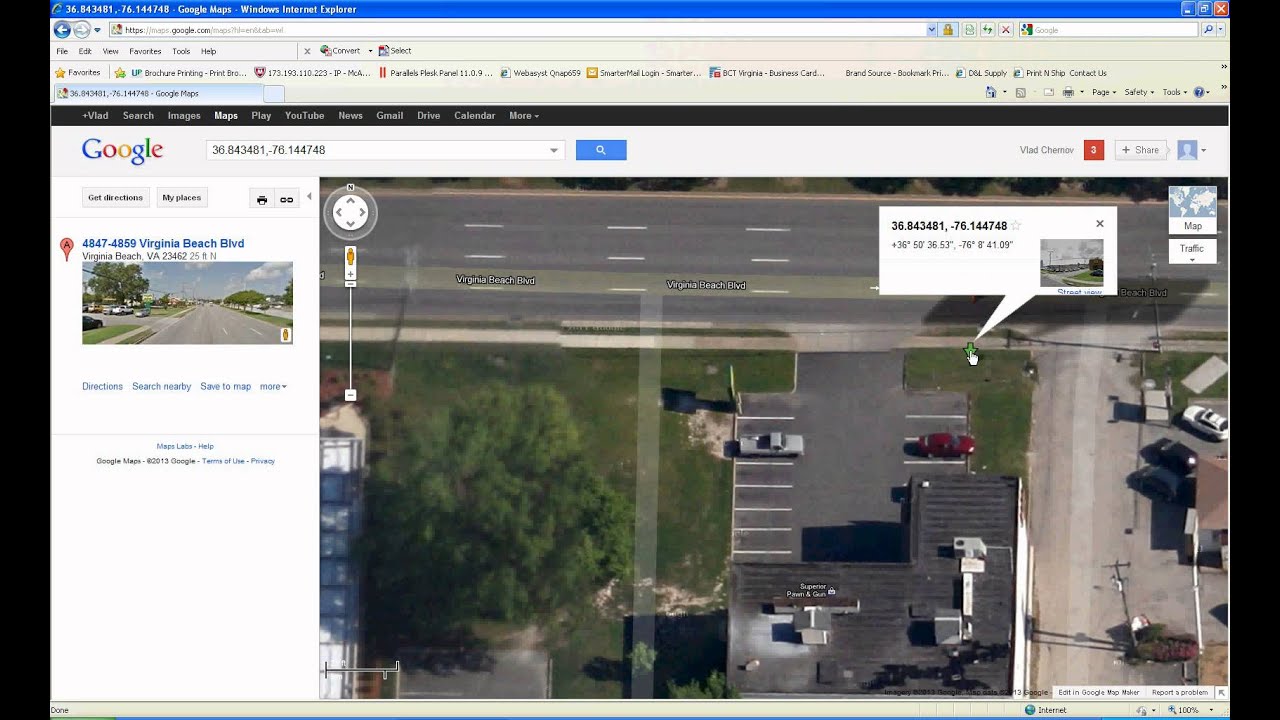This screenshot has height=720, width=1280.
Task: Click the Link chain icon in sidebar
Action: tap(287, 199)
